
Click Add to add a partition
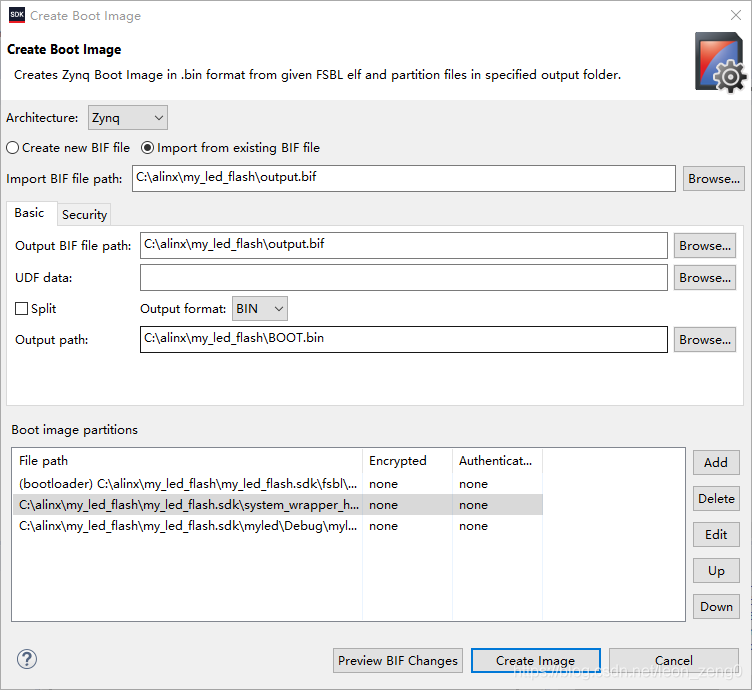(715, 462)
